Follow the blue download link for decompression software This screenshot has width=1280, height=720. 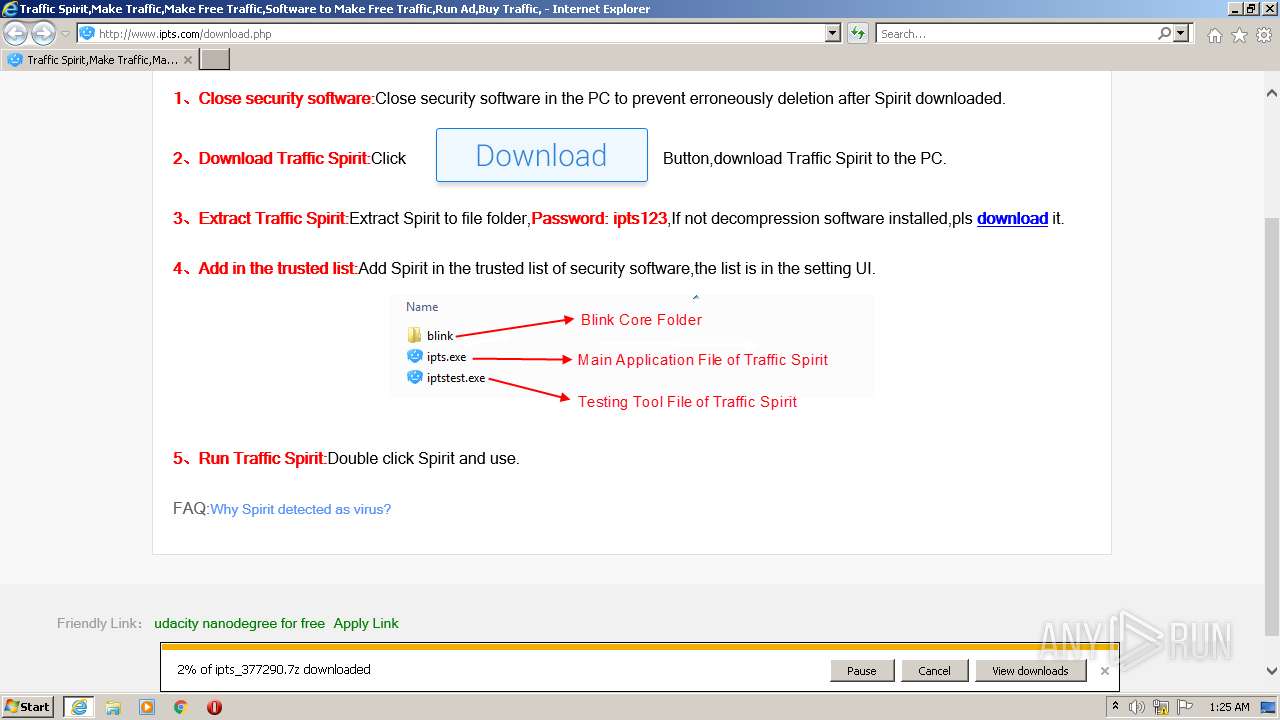pos(1012,218)
